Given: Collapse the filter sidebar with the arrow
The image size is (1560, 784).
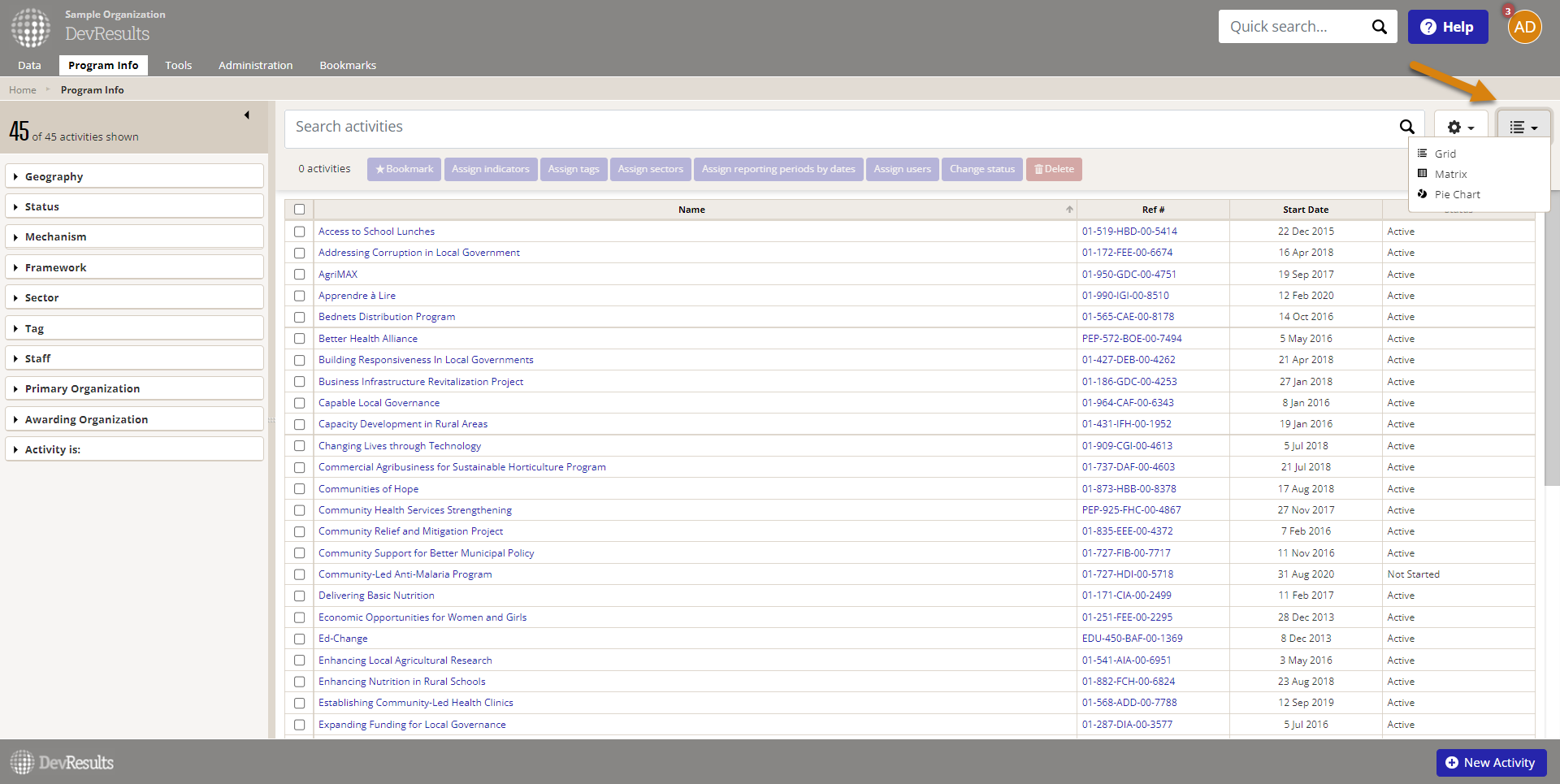Looking at the screenshot, I should (x=246, y=115).
